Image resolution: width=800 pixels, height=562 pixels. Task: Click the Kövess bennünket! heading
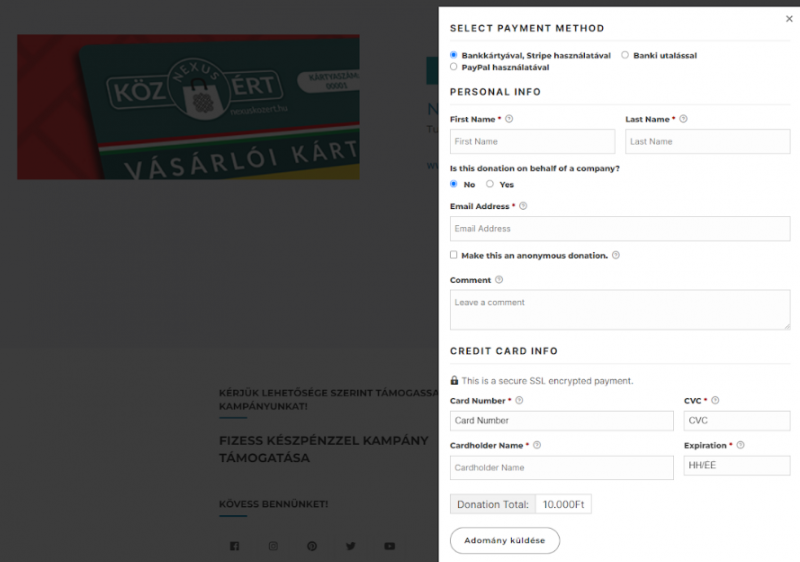tap(273, 504)
